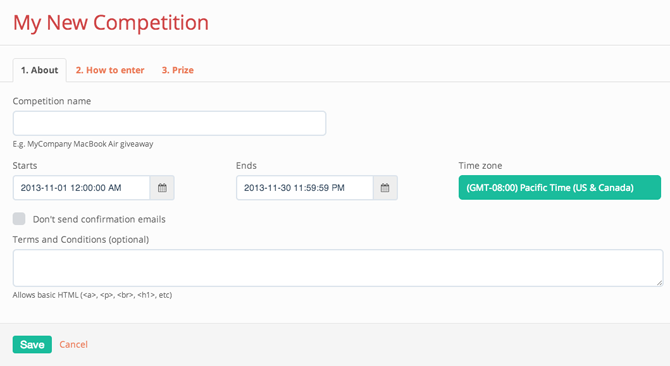Click the "My New Competition" heading
The height and width of the screenshot is (366, 670).
coord(111,23)
